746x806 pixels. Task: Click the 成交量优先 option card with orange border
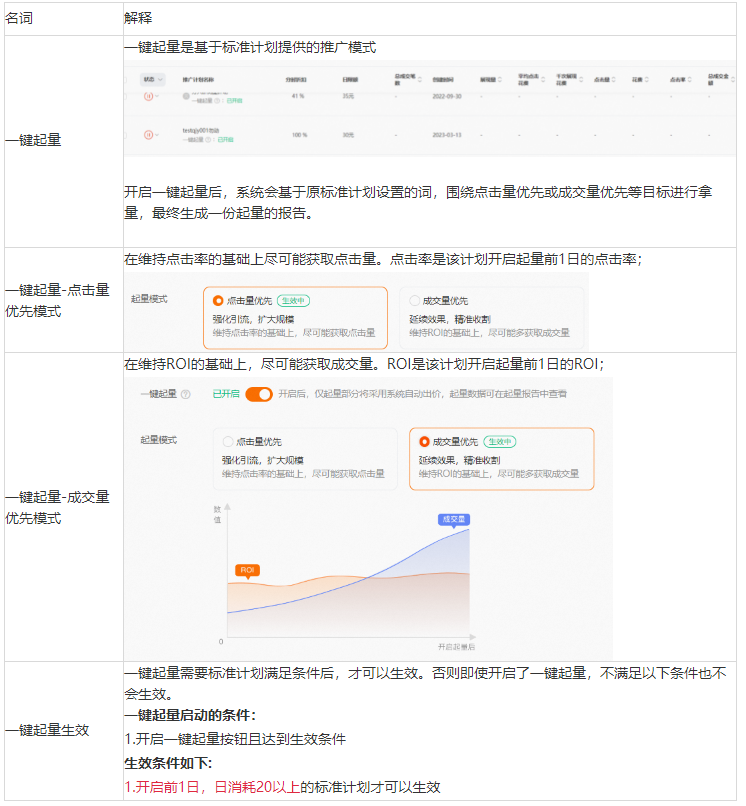pyautogui.click(x=501, y=459)
